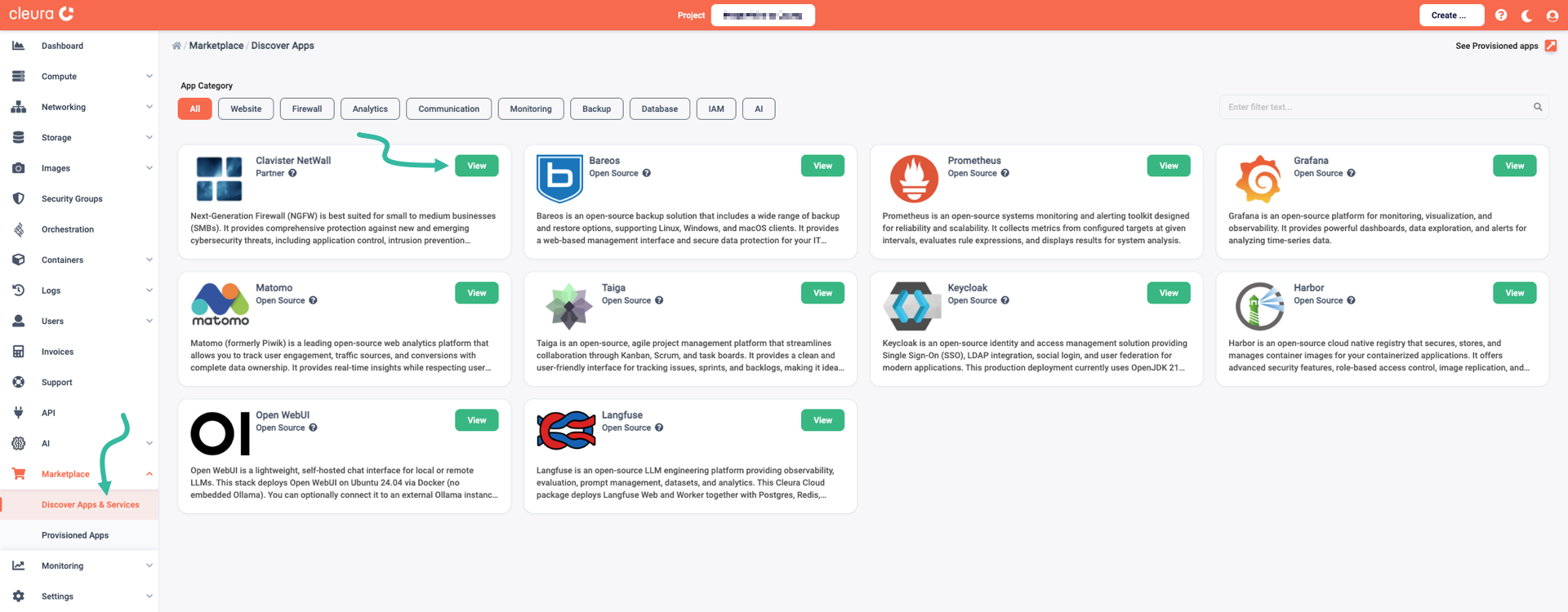Expand the Storage menu chevron
This screenshot has width=1568, height=612.
click(x=149, y=138)
